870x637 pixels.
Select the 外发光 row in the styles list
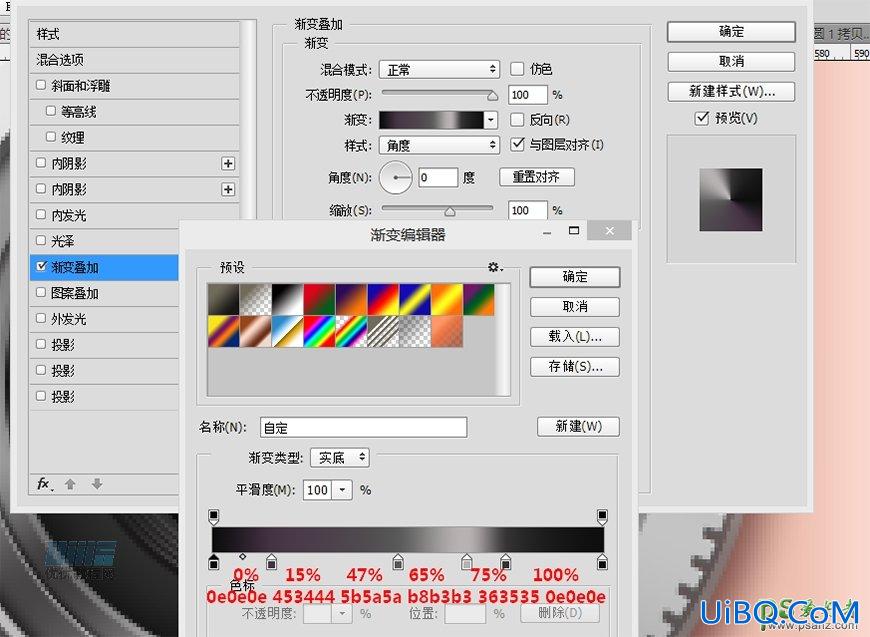point(104,319)
